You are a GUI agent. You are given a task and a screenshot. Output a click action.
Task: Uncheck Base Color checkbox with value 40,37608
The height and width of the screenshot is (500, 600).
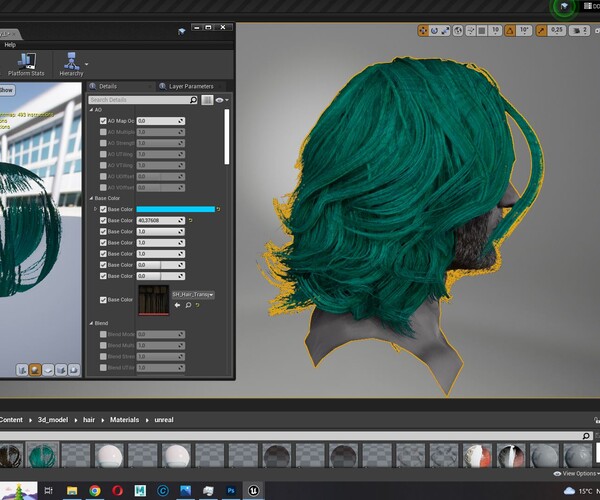click(103, 220)
